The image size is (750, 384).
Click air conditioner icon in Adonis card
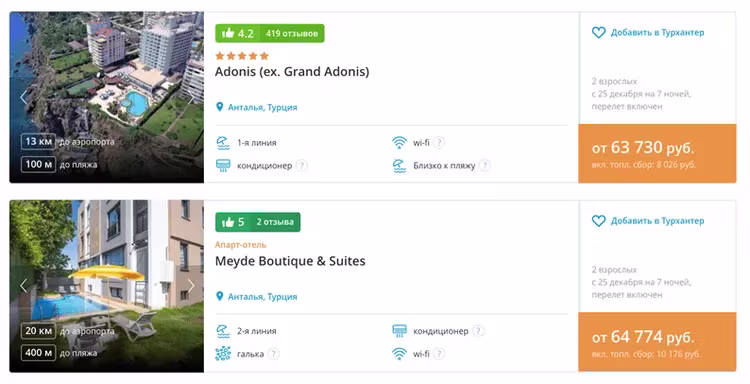(x=223, y=165)
